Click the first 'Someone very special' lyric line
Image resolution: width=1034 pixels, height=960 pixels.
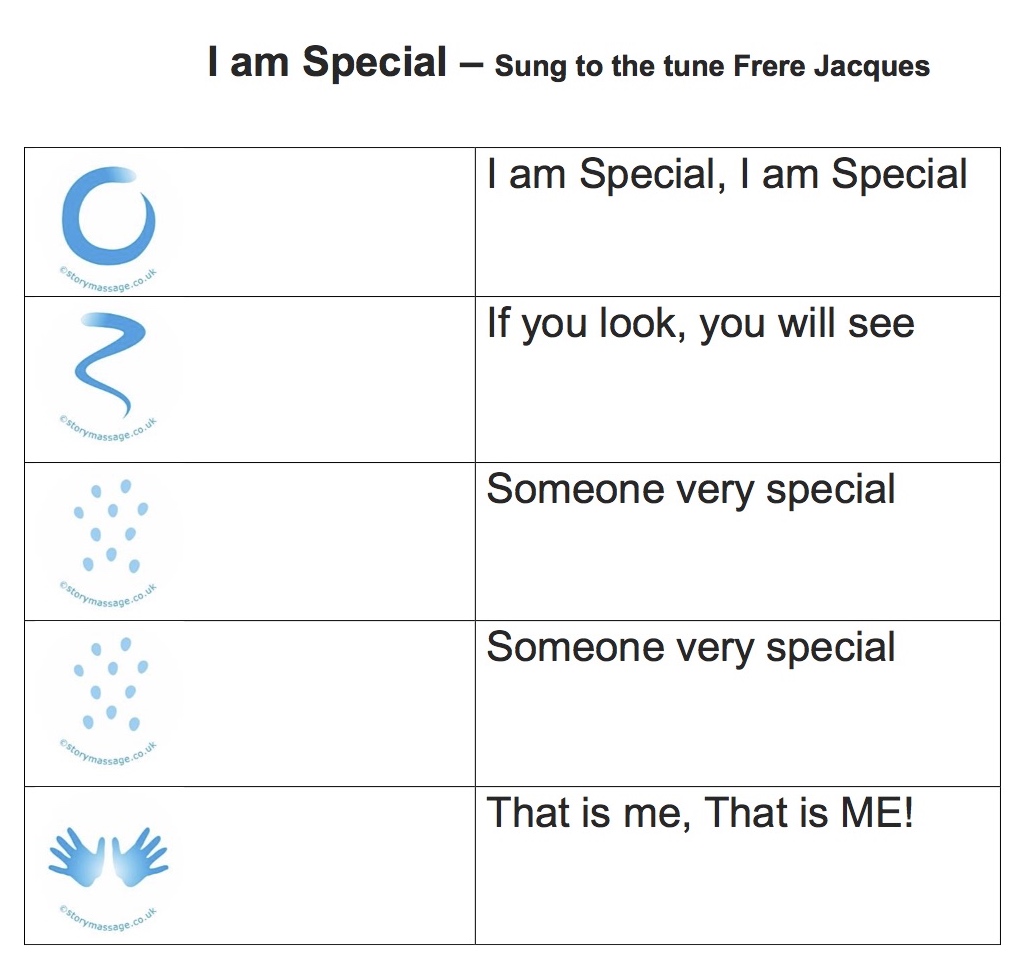(x=691, y=490)
